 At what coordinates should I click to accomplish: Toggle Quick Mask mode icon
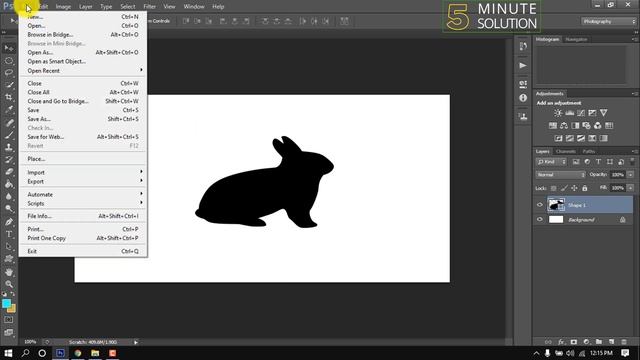pos(9,320)
